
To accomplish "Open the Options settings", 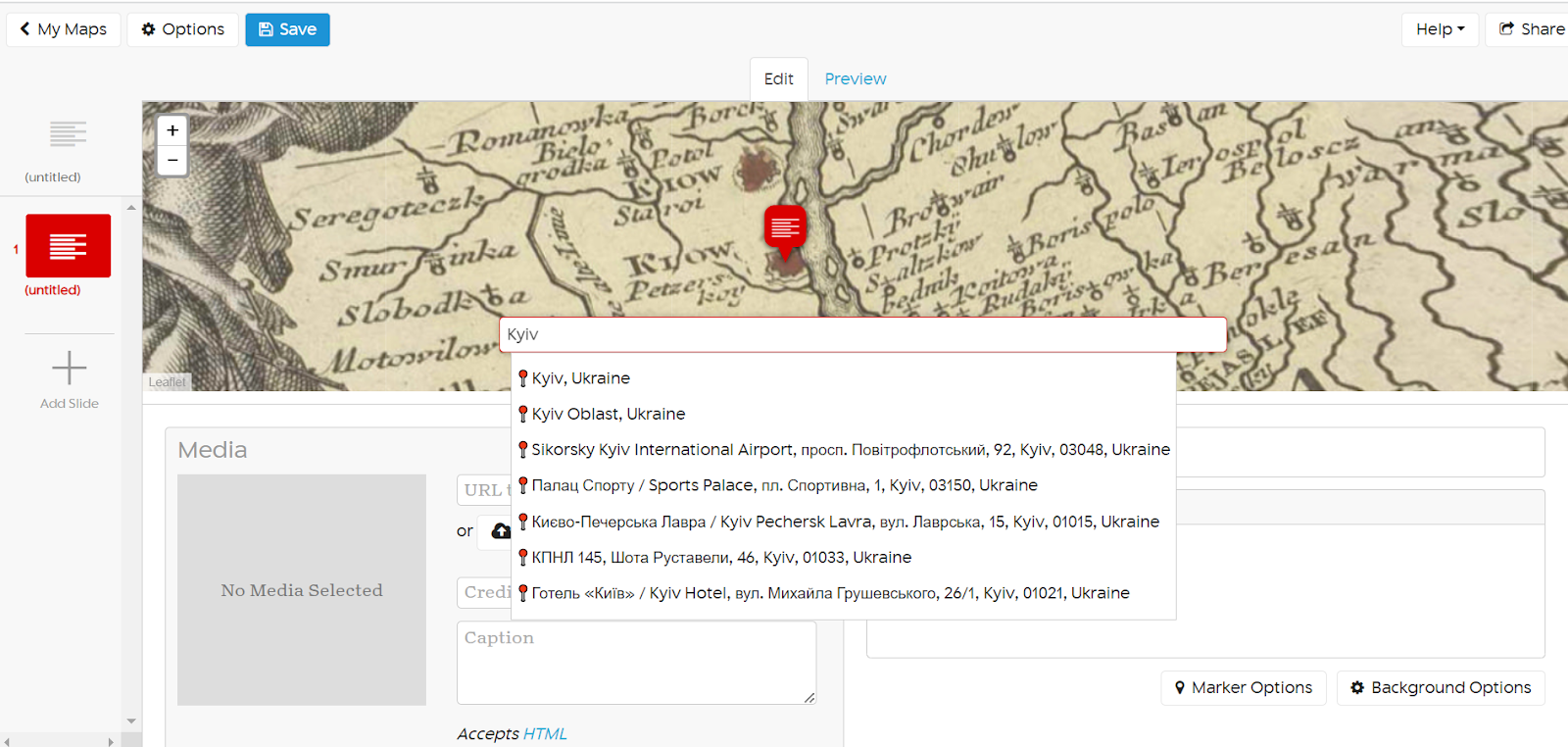I will pyautogui.click(x=183, y=29).
